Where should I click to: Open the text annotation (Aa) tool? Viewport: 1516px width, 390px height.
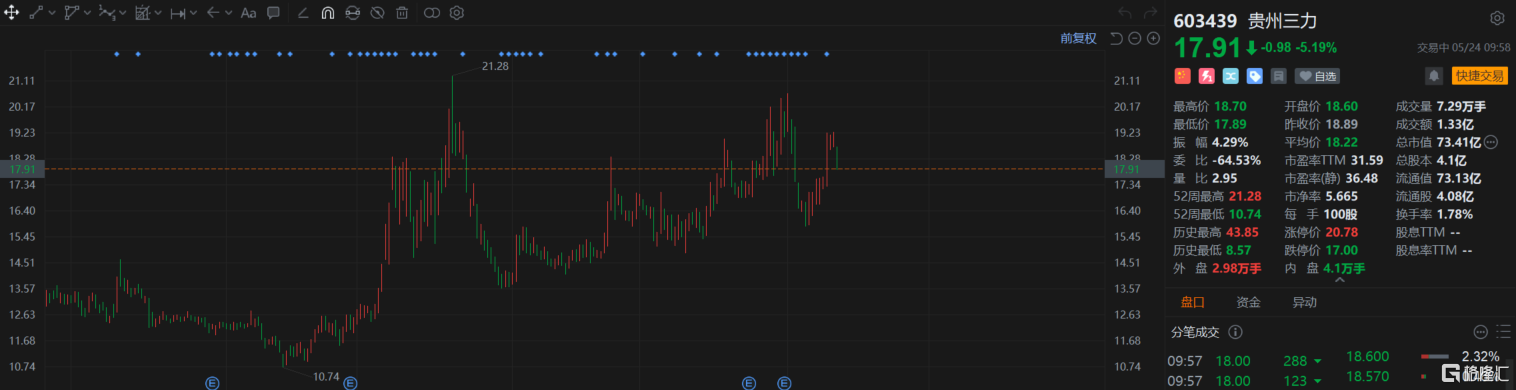[x=248, y=13]
